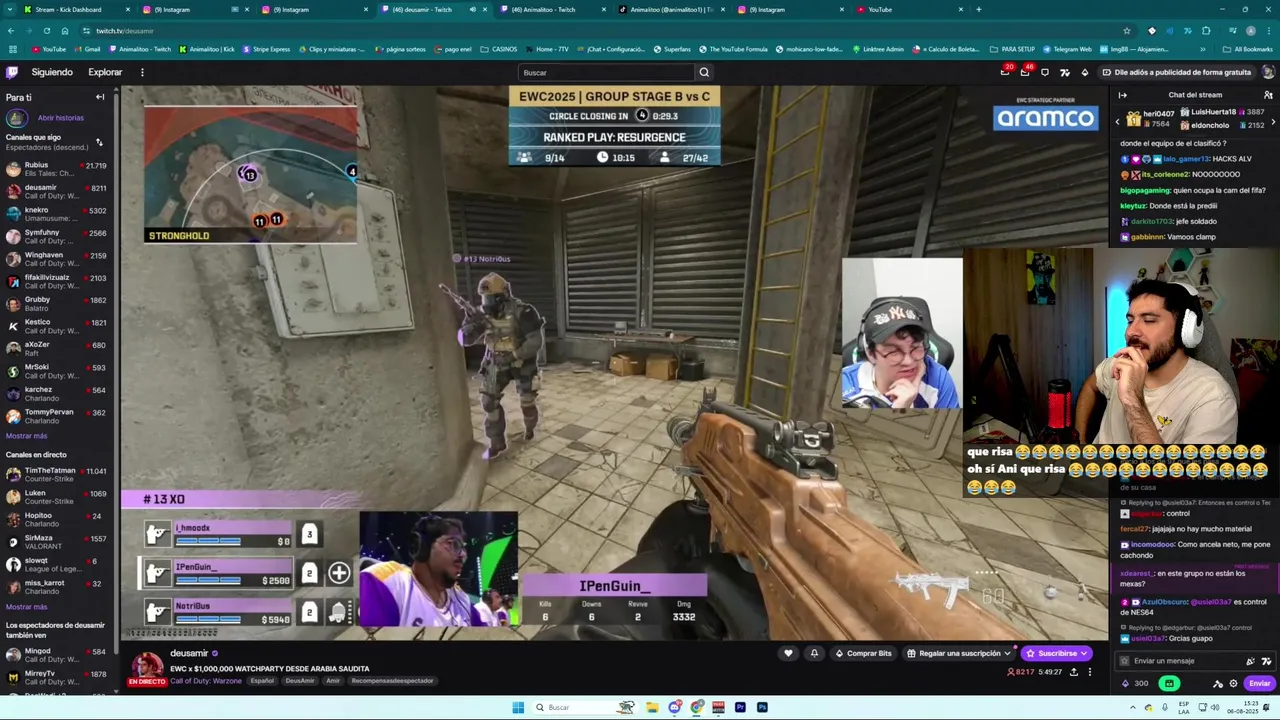
Task: Open Twitch notifications with badge 20
Action: [x=1005, y=72]
